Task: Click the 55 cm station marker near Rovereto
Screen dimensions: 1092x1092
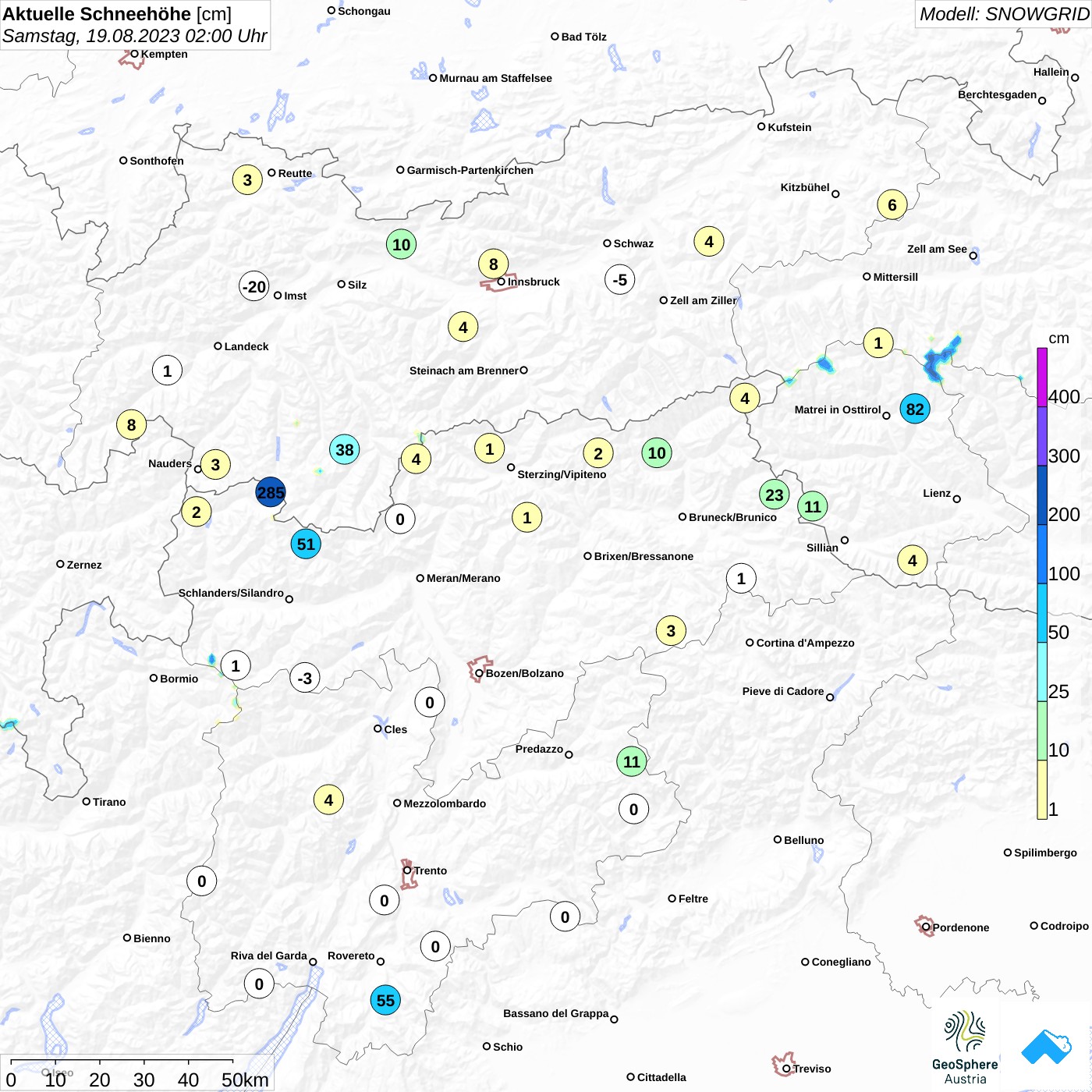Action: (x=385, y=1000)
